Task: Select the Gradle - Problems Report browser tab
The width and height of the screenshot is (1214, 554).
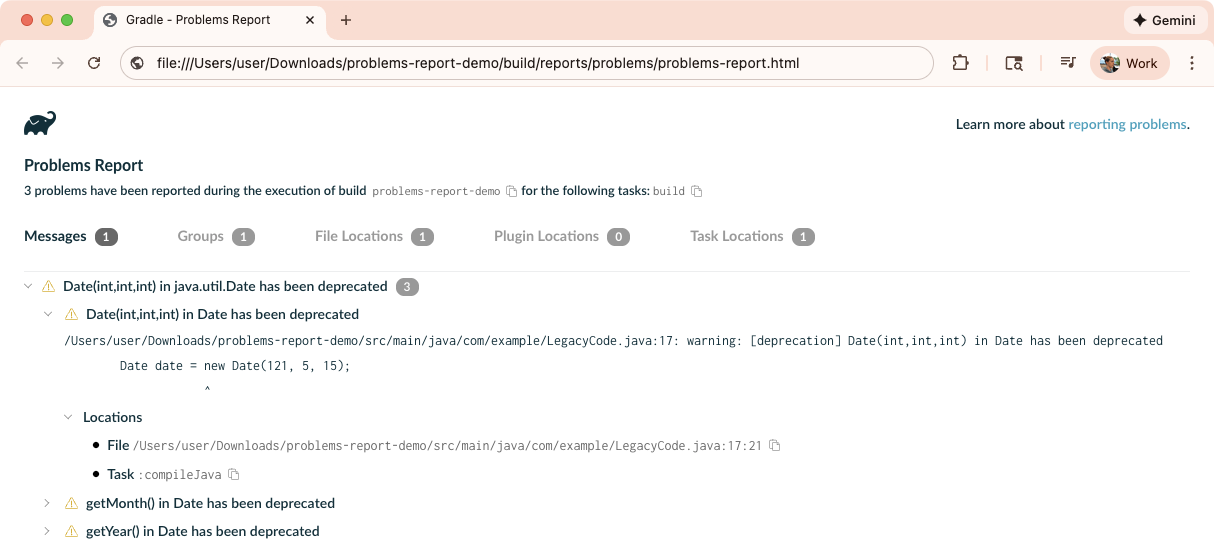Action: (x=208, y=20)
